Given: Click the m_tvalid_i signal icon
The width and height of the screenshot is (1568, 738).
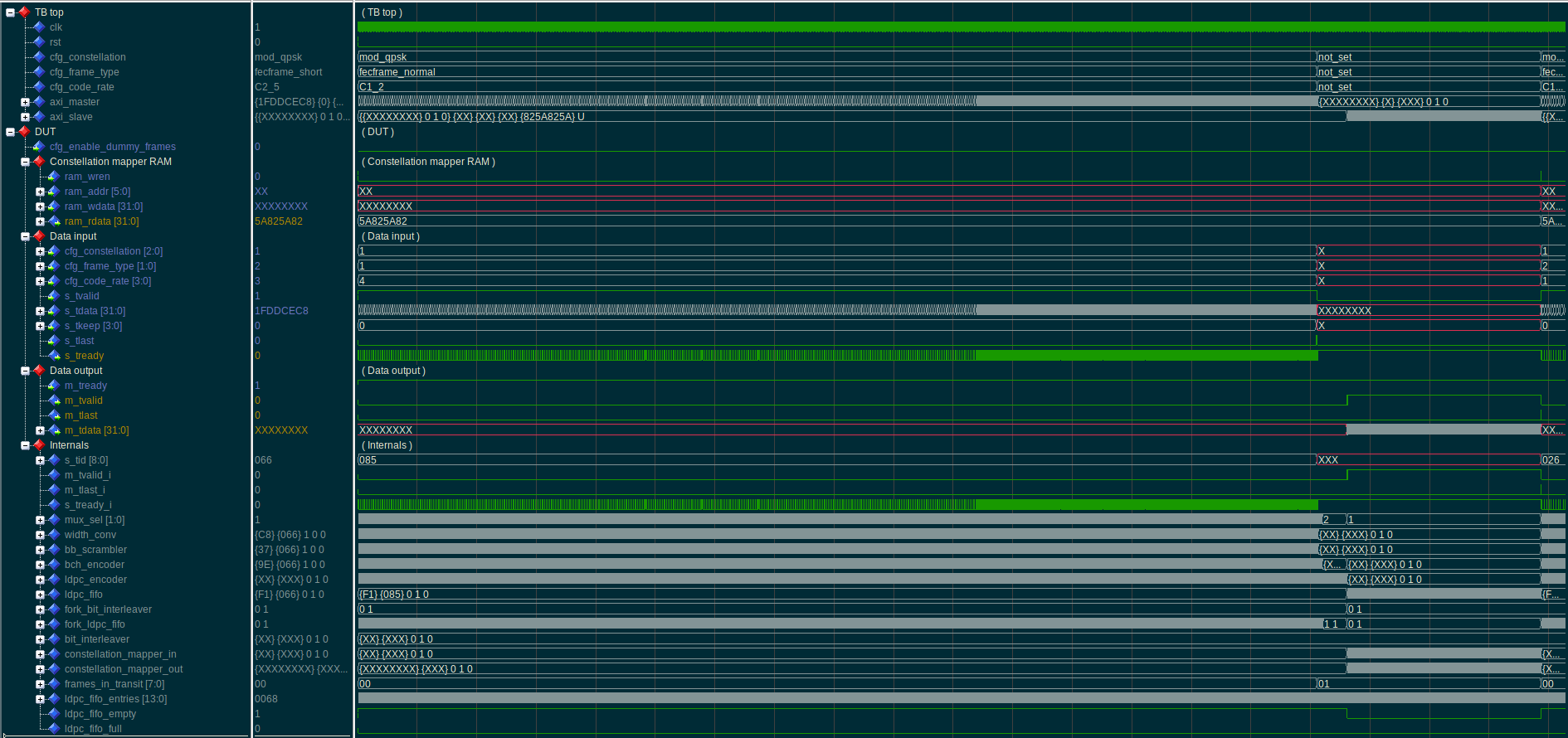Looking at the screenshot, I should (x=54, y=475).
